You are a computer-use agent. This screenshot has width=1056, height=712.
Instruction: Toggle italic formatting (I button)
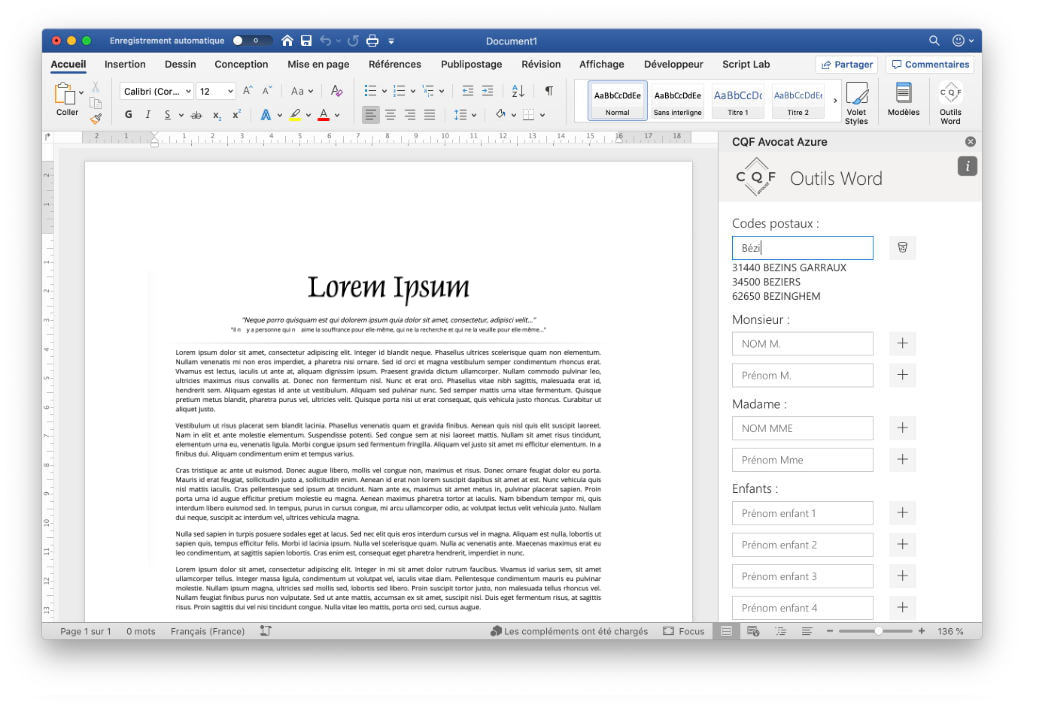point(148,114)
